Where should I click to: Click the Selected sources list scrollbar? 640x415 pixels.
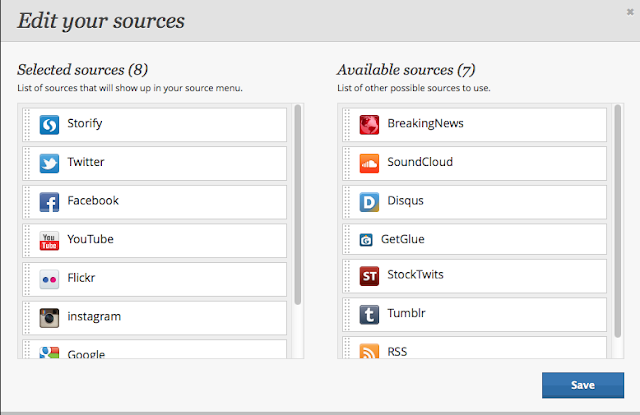pos(298,204)
